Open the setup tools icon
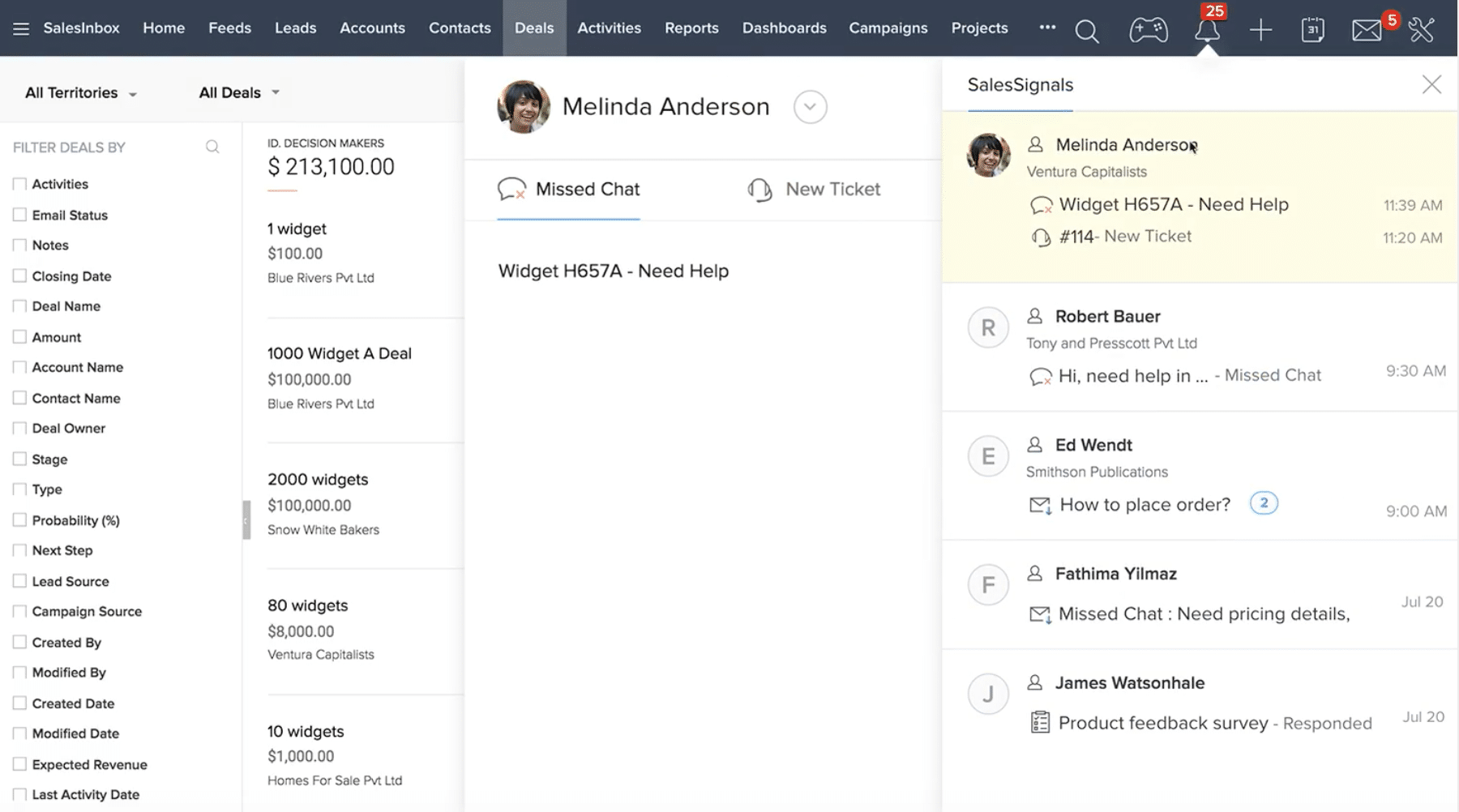Screen dimensions: 1459x812 [x=1422, y=31]
